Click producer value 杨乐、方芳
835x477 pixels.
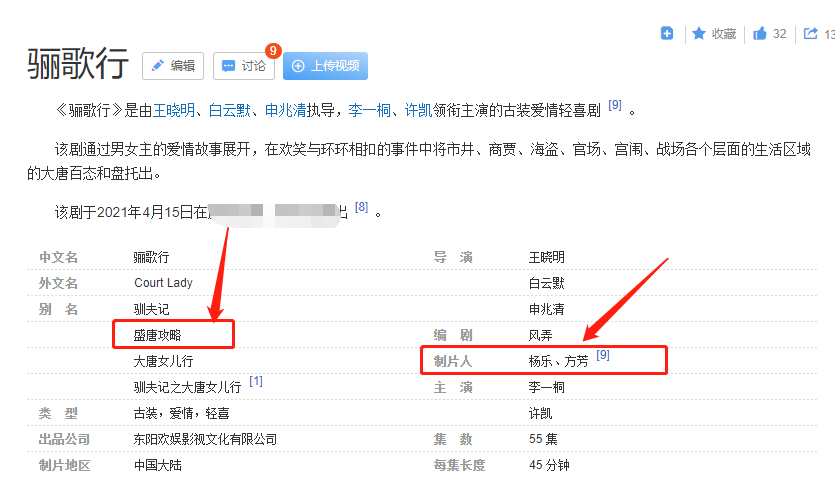coord(559,361)
